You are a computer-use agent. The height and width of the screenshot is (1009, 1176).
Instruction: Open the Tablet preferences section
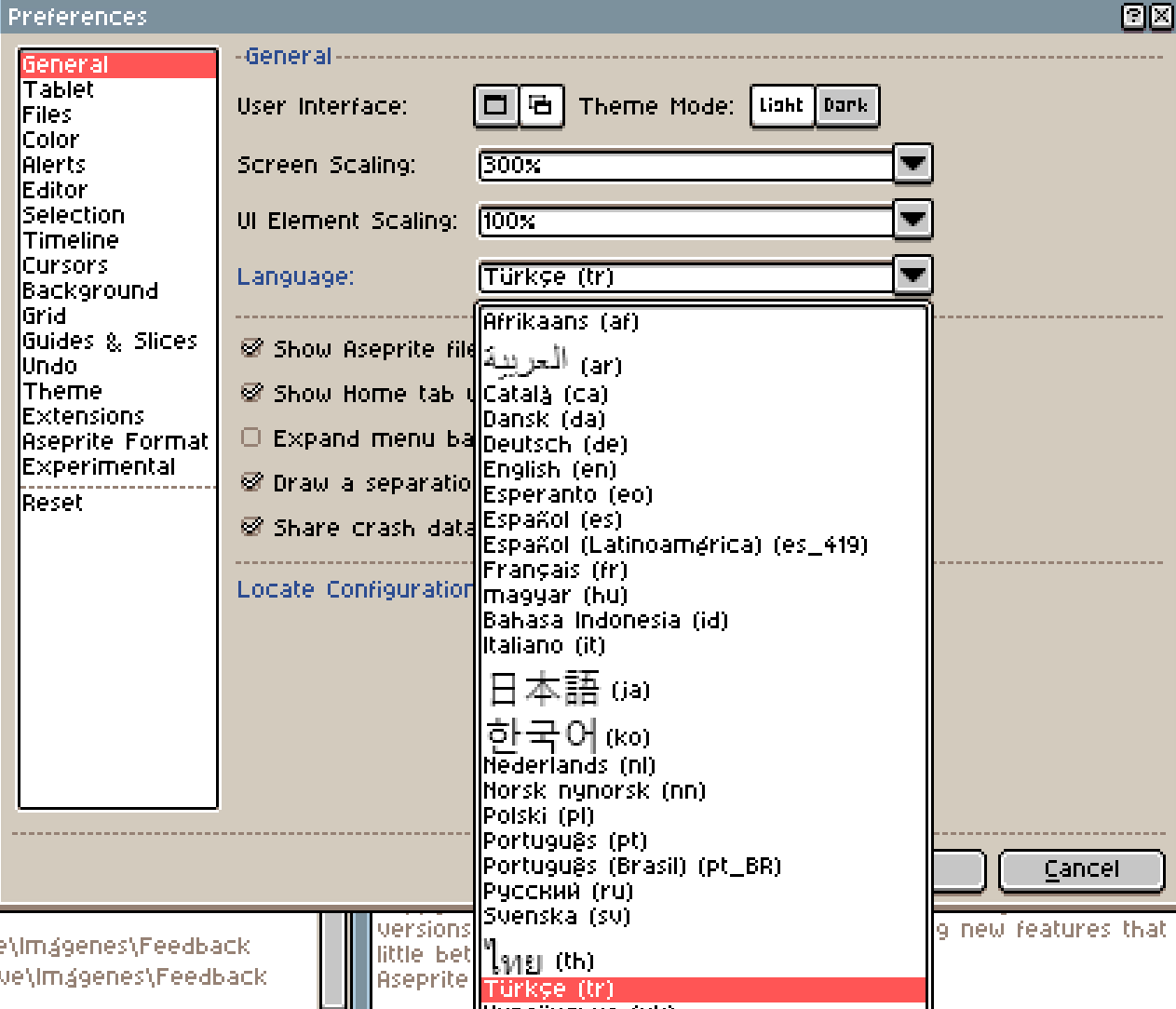pos(59,89)
